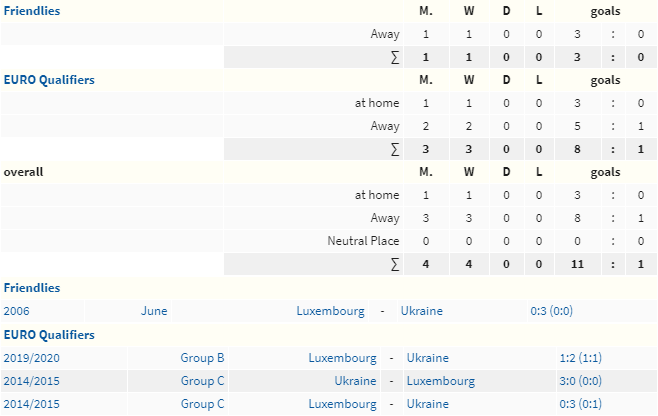This screenshot has height=416, width=658.
Task: Open Luxembourg team in 2006 friendly row
Action: pyautogui.click(x=330, y=311)
